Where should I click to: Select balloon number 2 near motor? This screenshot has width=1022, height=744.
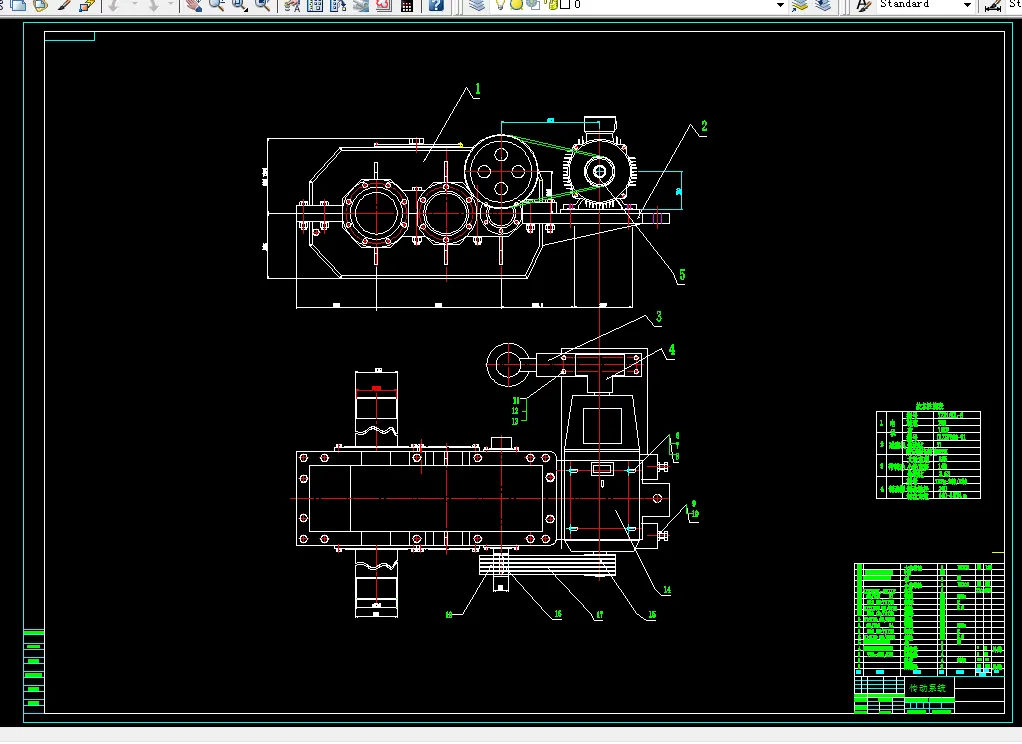[704, 126]
